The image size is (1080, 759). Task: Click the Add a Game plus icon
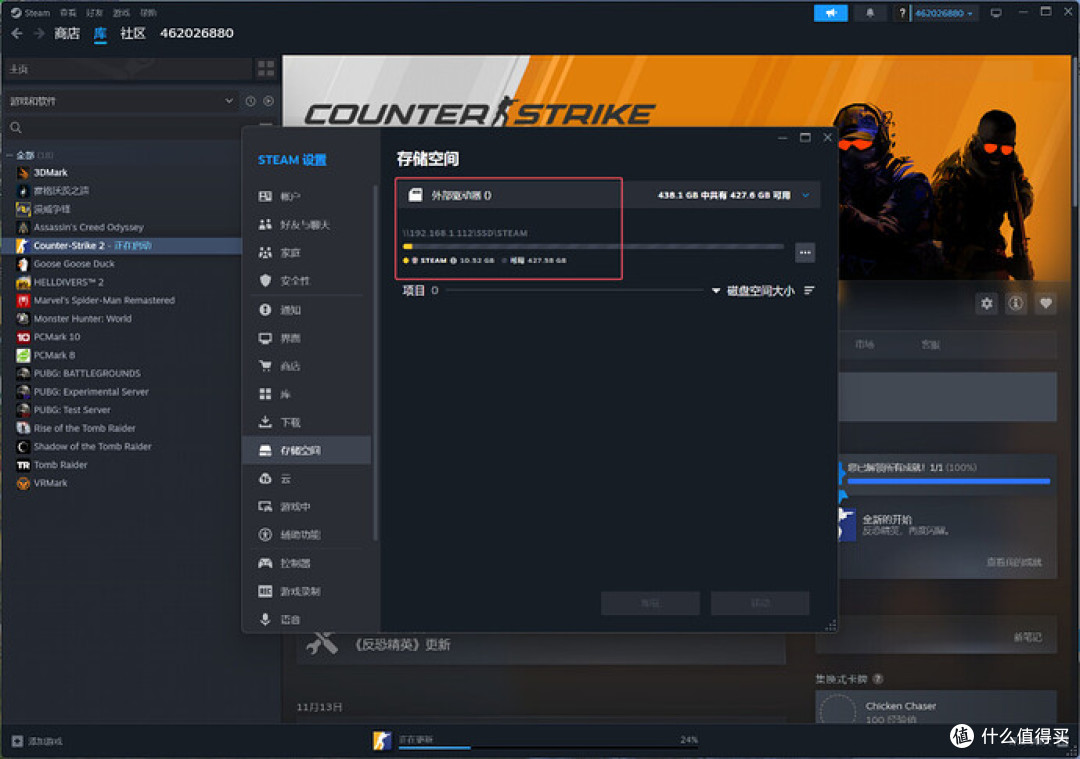coord(17,741)
